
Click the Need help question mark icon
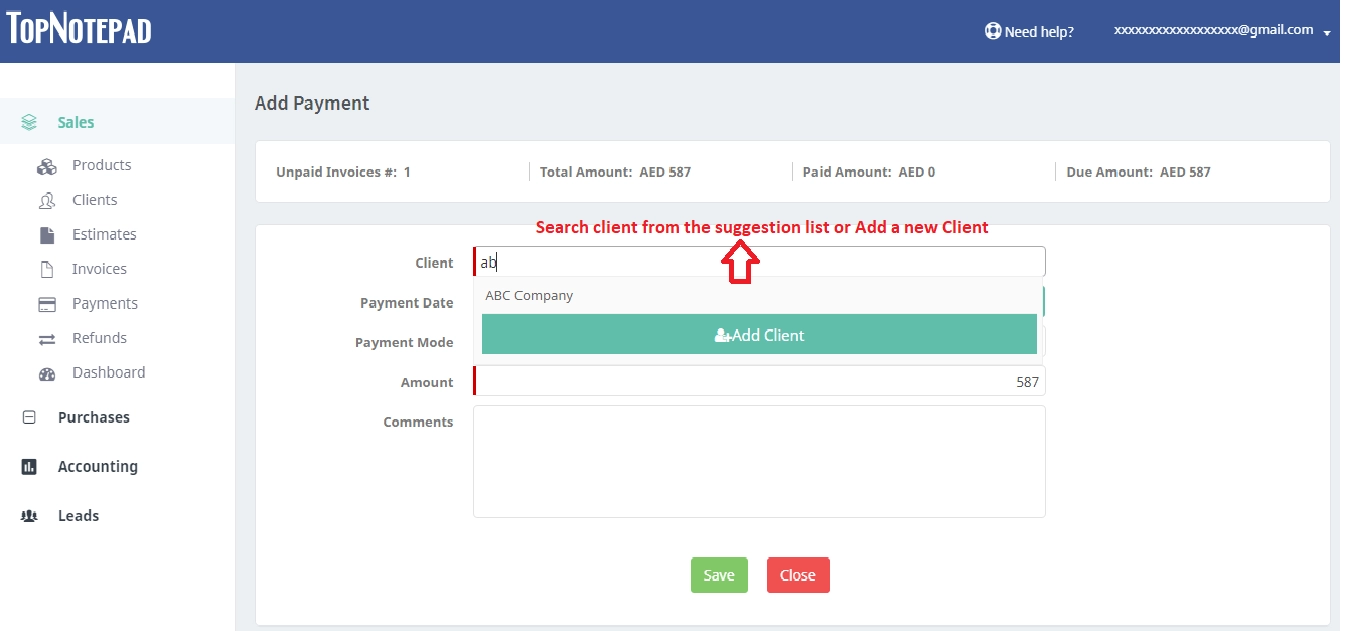[x=992, y=31]
